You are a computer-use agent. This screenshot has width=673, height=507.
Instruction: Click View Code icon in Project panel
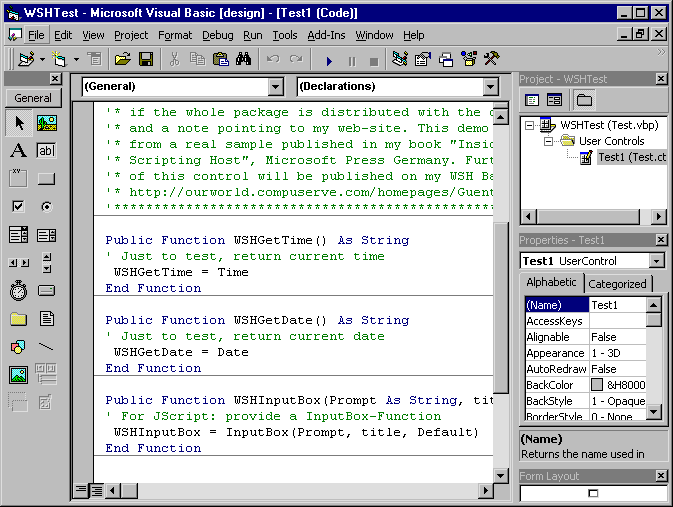[532, 100]
